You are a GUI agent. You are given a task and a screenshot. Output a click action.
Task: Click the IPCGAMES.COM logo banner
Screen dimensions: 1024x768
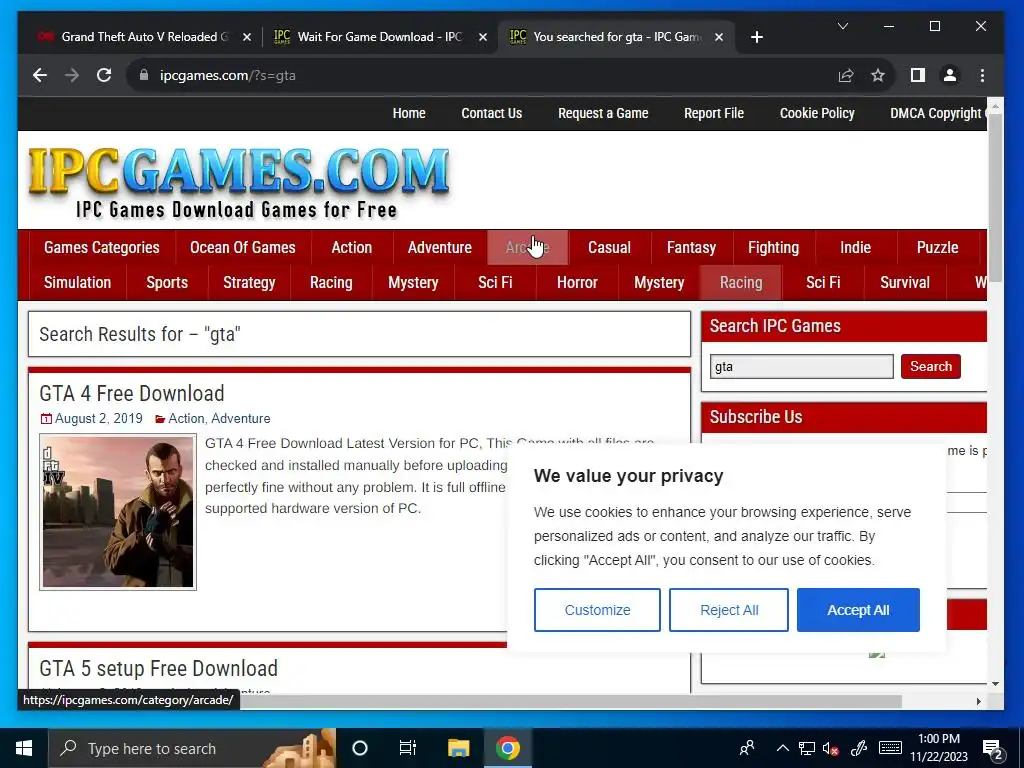click(239, 182)
